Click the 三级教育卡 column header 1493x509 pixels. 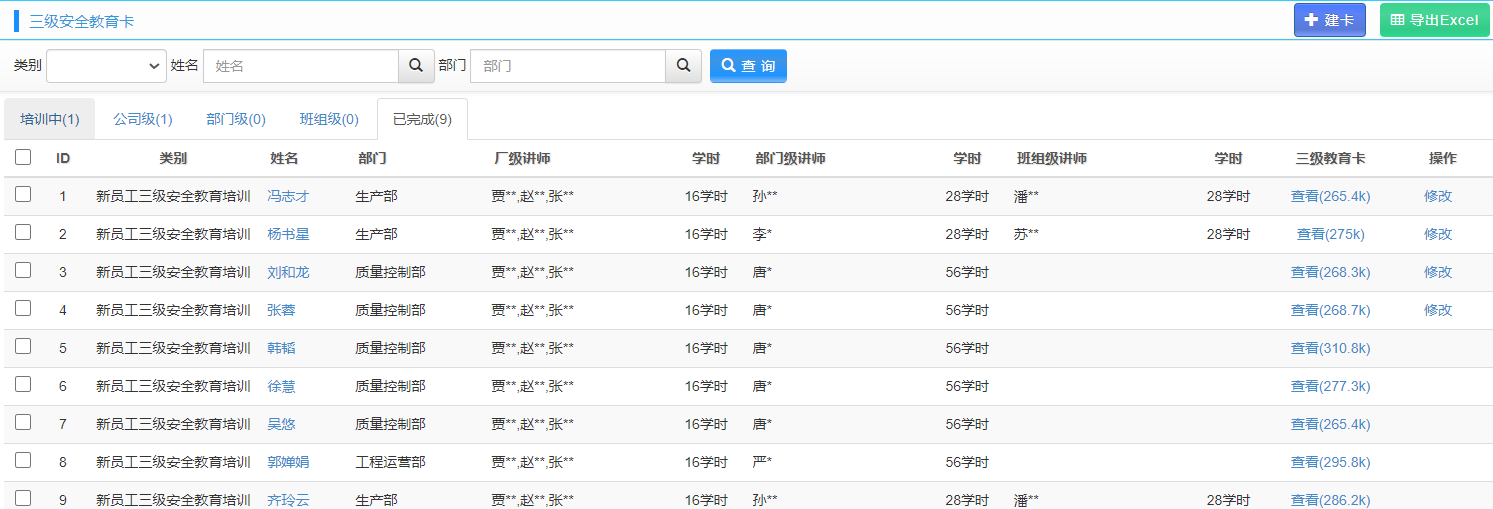1330,158
